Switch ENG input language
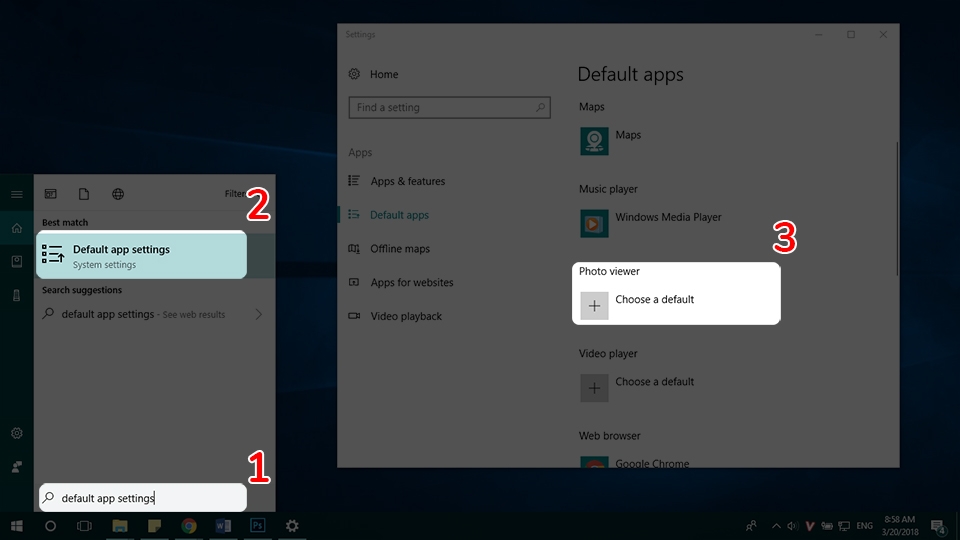Image resolution: width=960 pixels, height=540 pixels. 864,526
